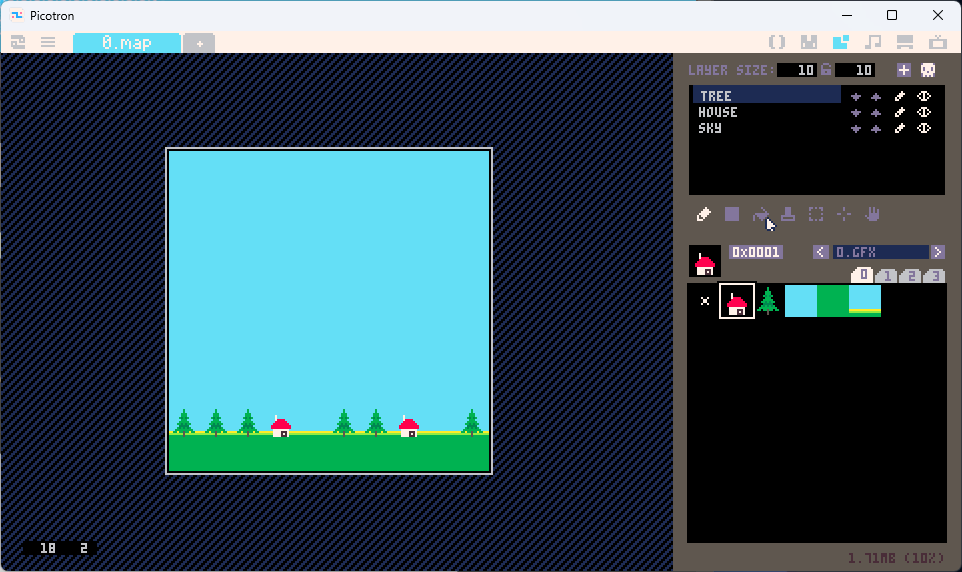Delete layer using skull icon
Image resolution: width=962 pixels, height=572 pixels.
tap(928, 70)
